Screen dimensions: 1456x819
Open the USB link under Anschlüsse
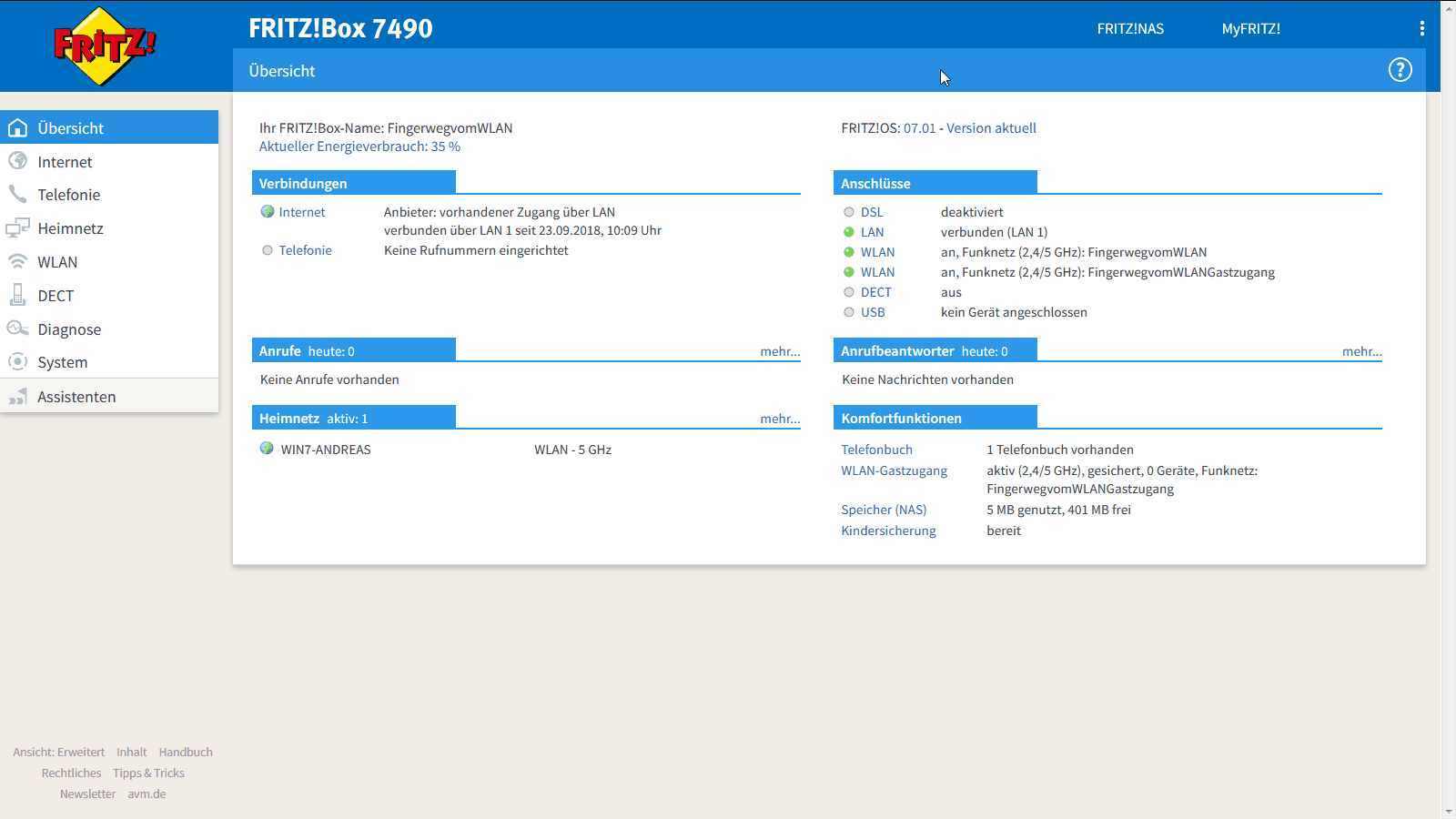tap(873, 312)
